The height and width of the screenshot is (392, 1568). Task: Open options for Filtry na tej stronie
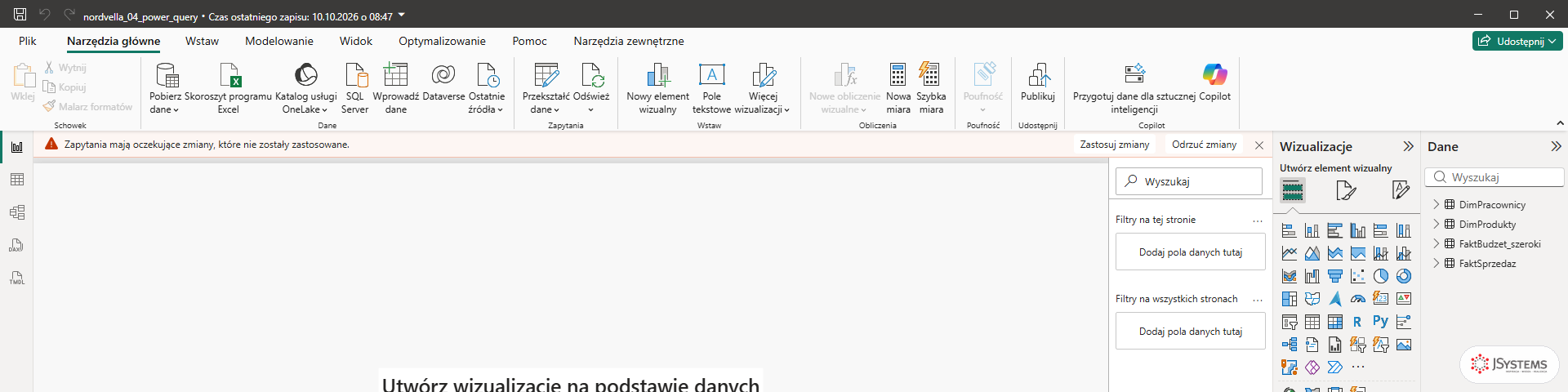point(1258,220)
